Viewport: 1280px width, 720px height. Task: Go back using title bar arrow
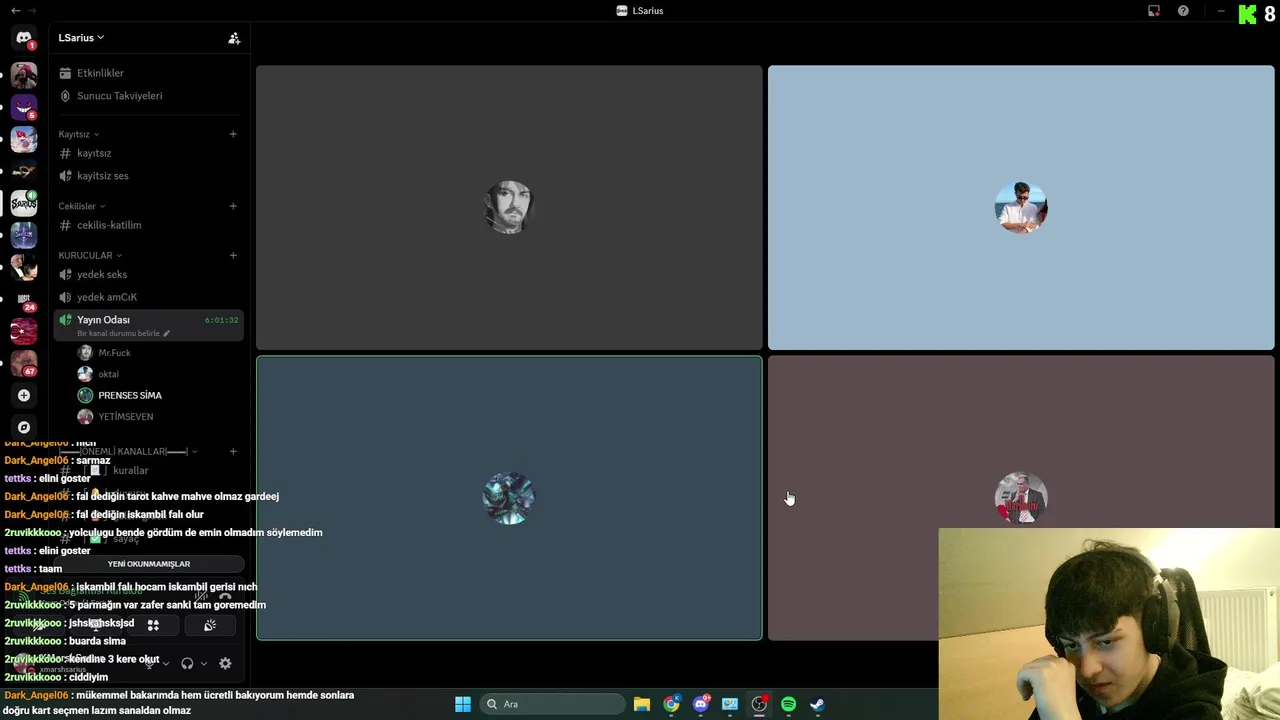point(15,10)
